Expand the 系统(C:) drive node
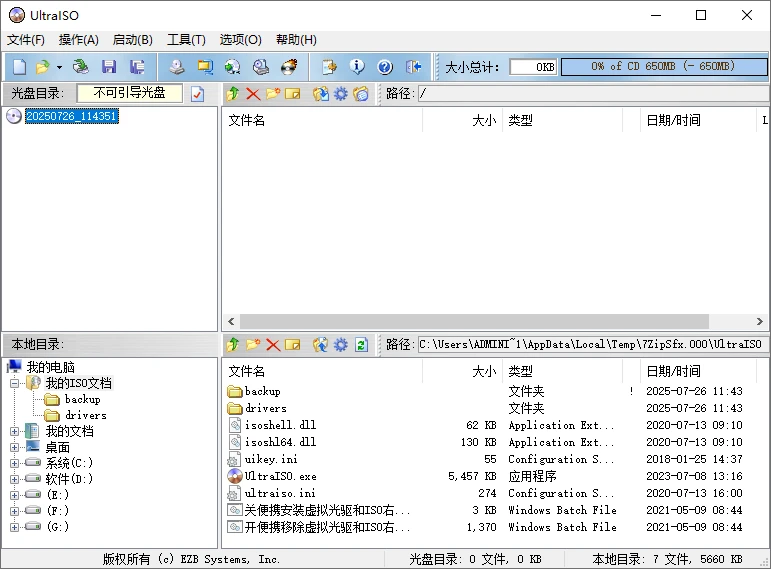Screen dimensions: 771x569 click(x=14, y=463)
